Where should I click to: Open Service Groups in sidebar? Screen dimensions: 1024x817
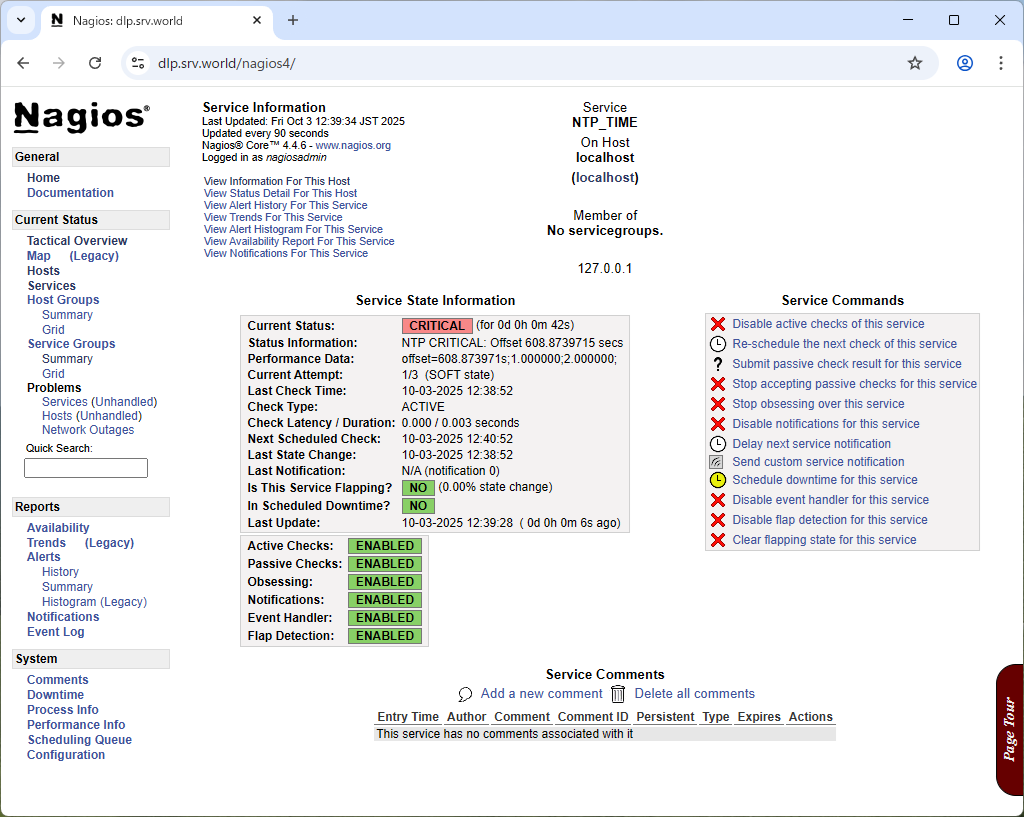(x=71, y=344)
